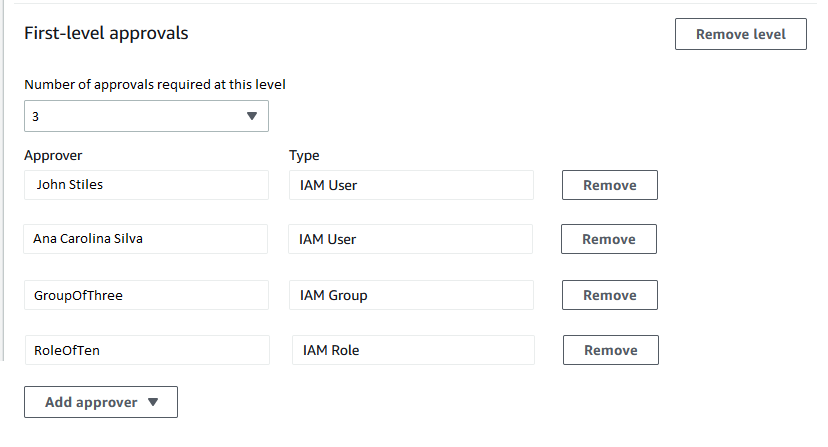Click the Type column header

coord(304,155)
